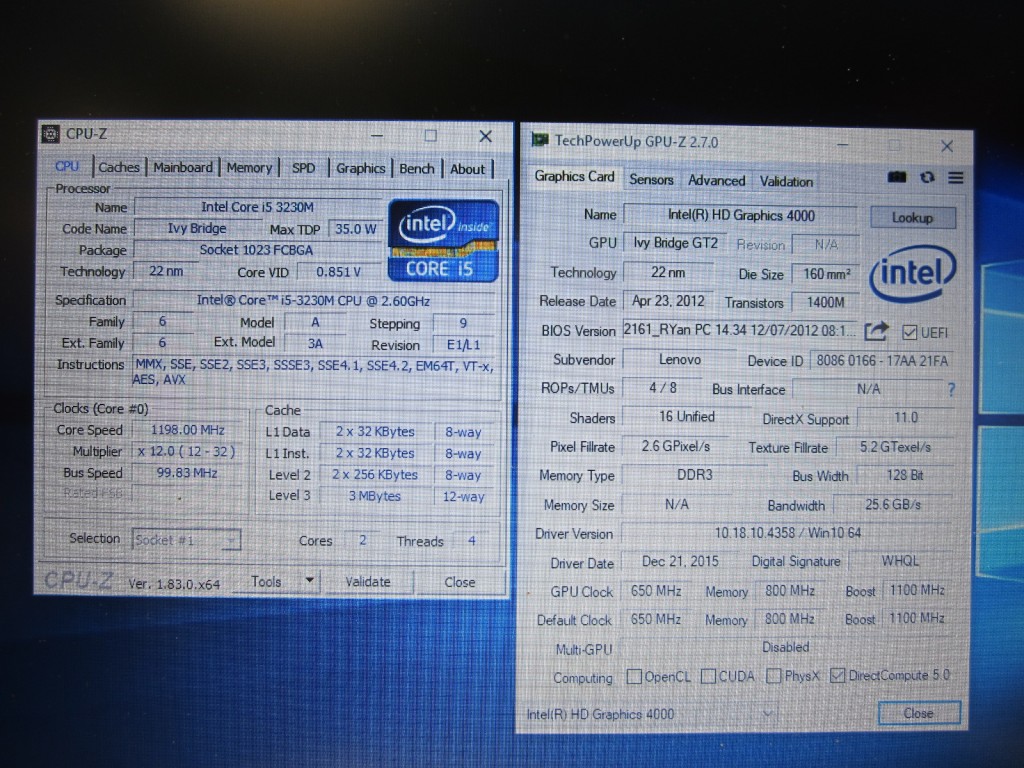Minimize the GPU-Z window
The image size is (1024, 768).
[842, 144]
